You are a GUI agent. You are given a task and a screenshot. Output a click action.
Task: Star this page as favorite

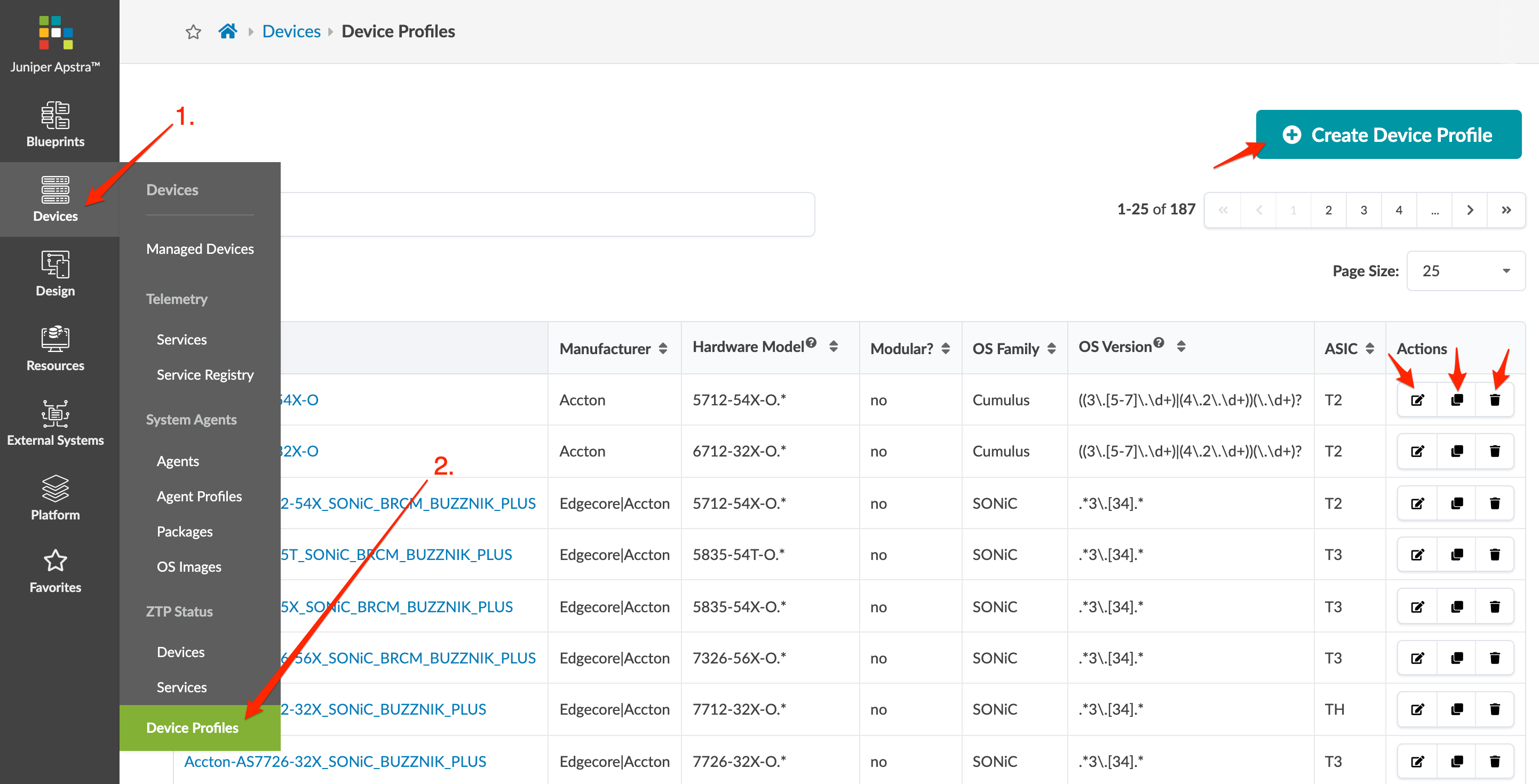coord(193,31)
